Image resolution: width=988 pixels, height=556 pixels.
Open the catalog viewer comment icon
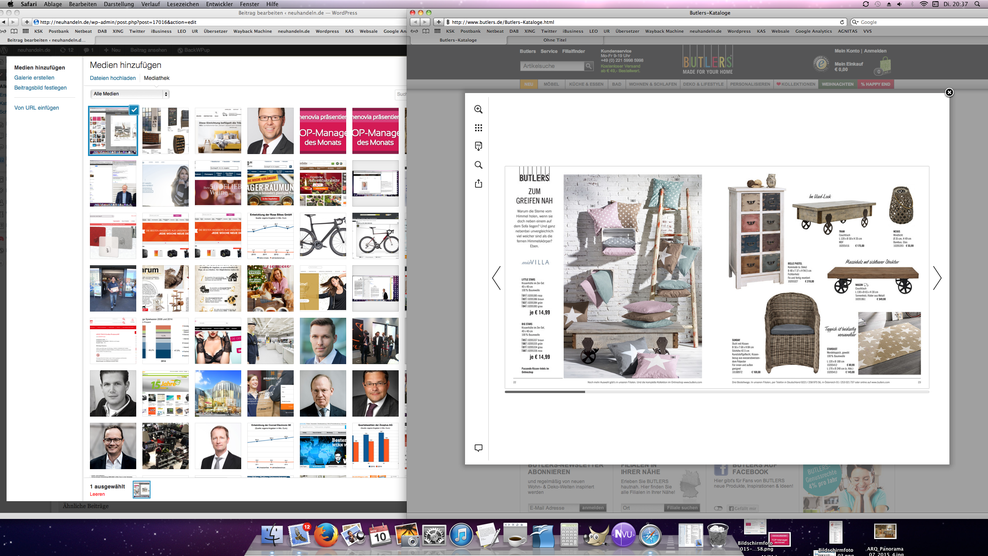point(478,448)
